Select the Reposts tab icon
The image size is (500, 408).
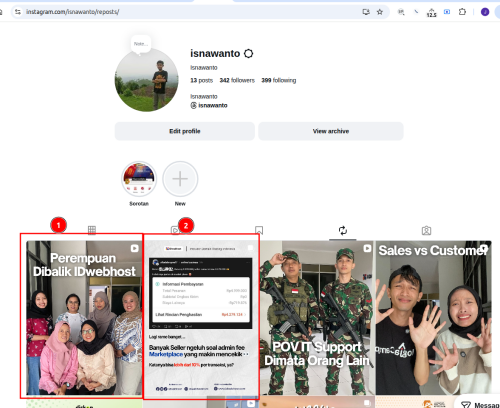tap(343, 230)
